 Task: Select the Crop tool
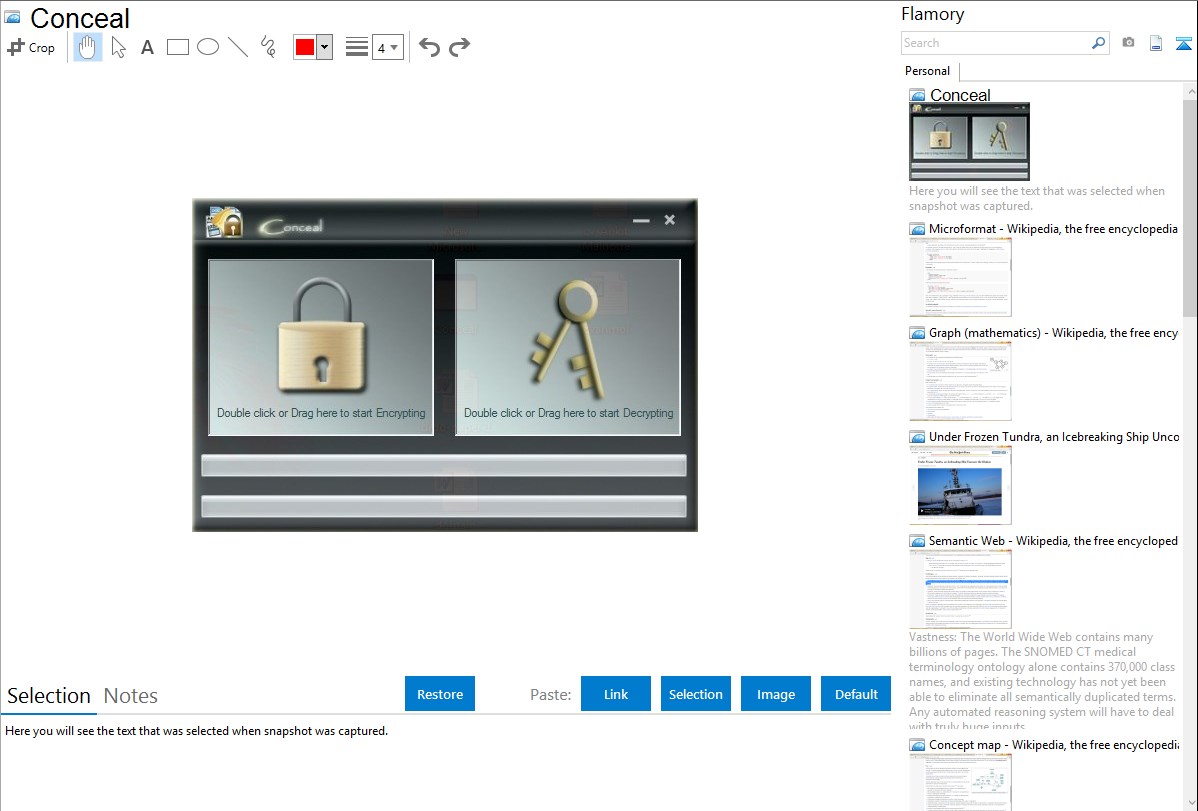point(31,47)
